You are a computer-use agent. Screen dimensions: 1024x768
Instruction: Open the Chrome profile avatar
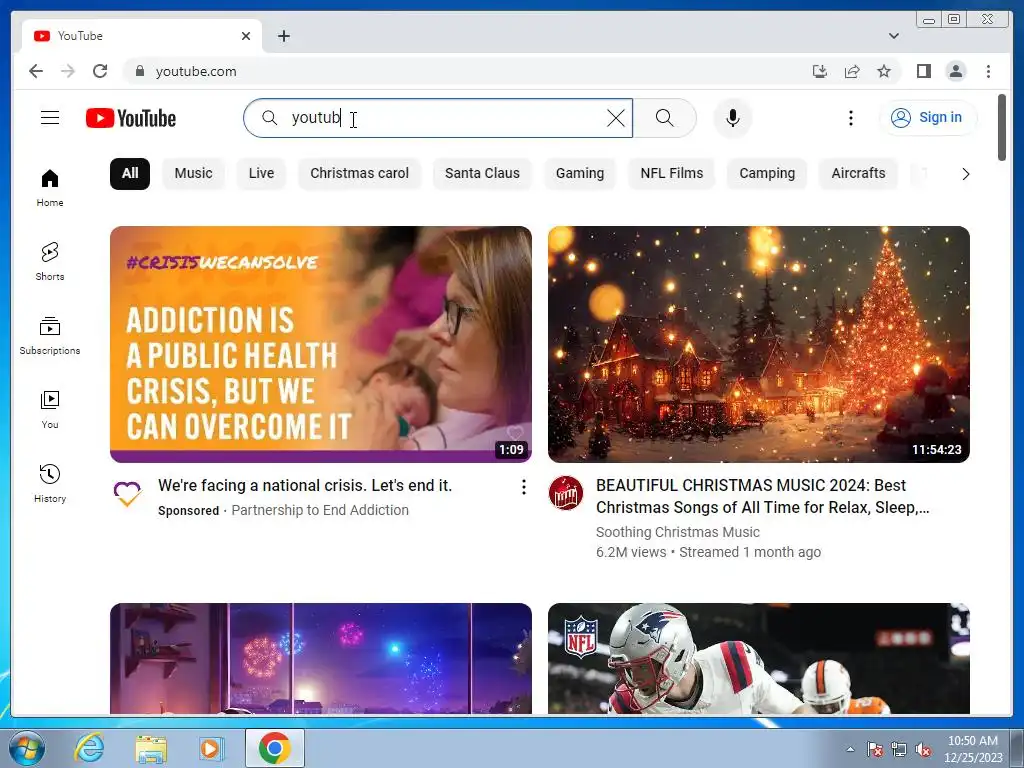tap(956, 71)
